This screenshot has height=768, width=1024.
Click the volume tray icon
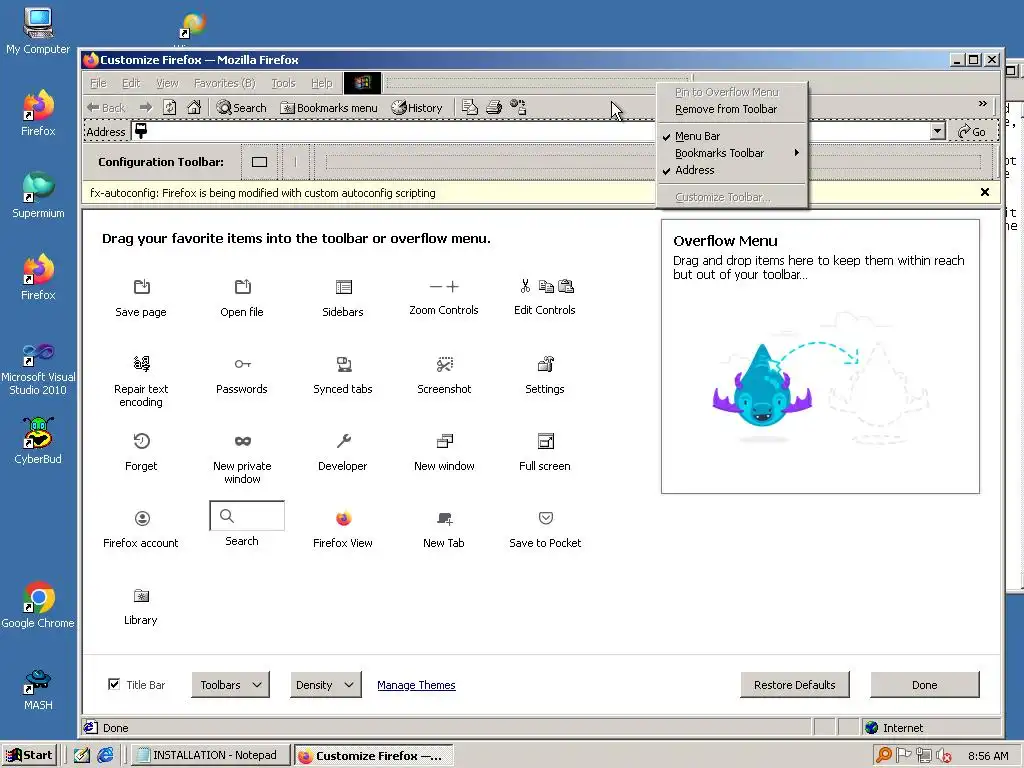(x=944, y=756)
